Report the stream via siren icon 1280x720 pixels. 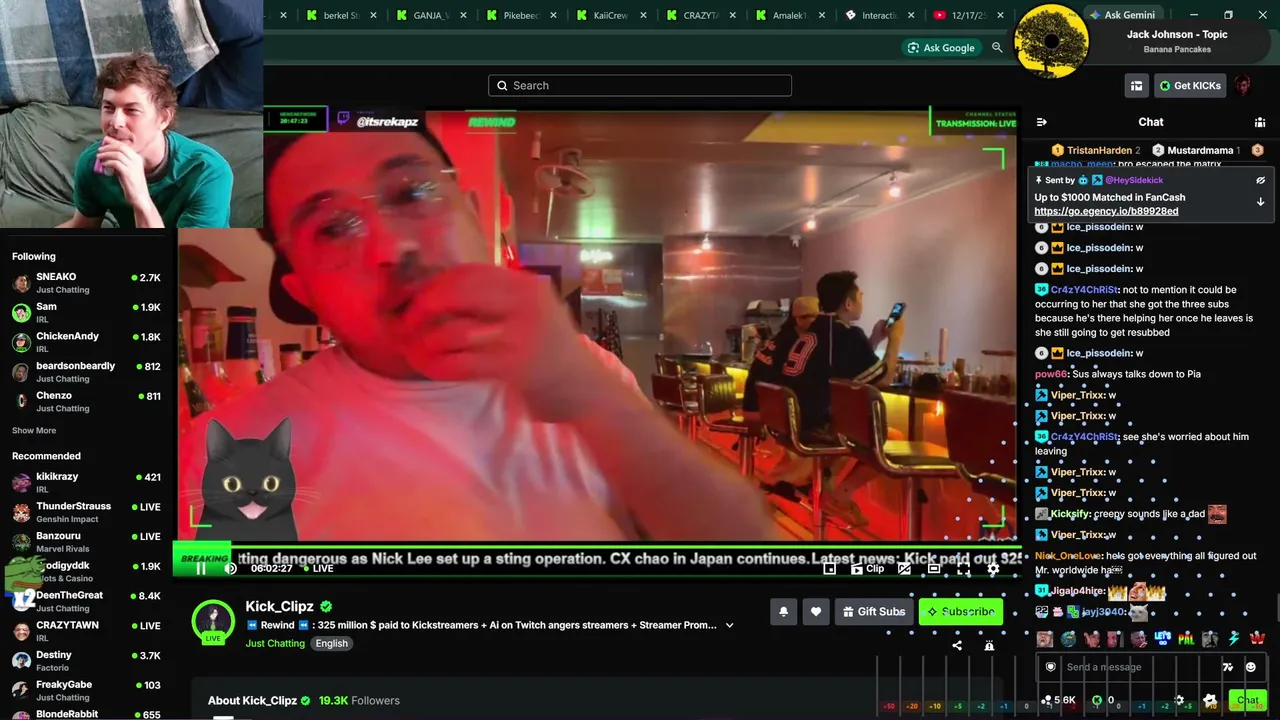tap(989, 646)
